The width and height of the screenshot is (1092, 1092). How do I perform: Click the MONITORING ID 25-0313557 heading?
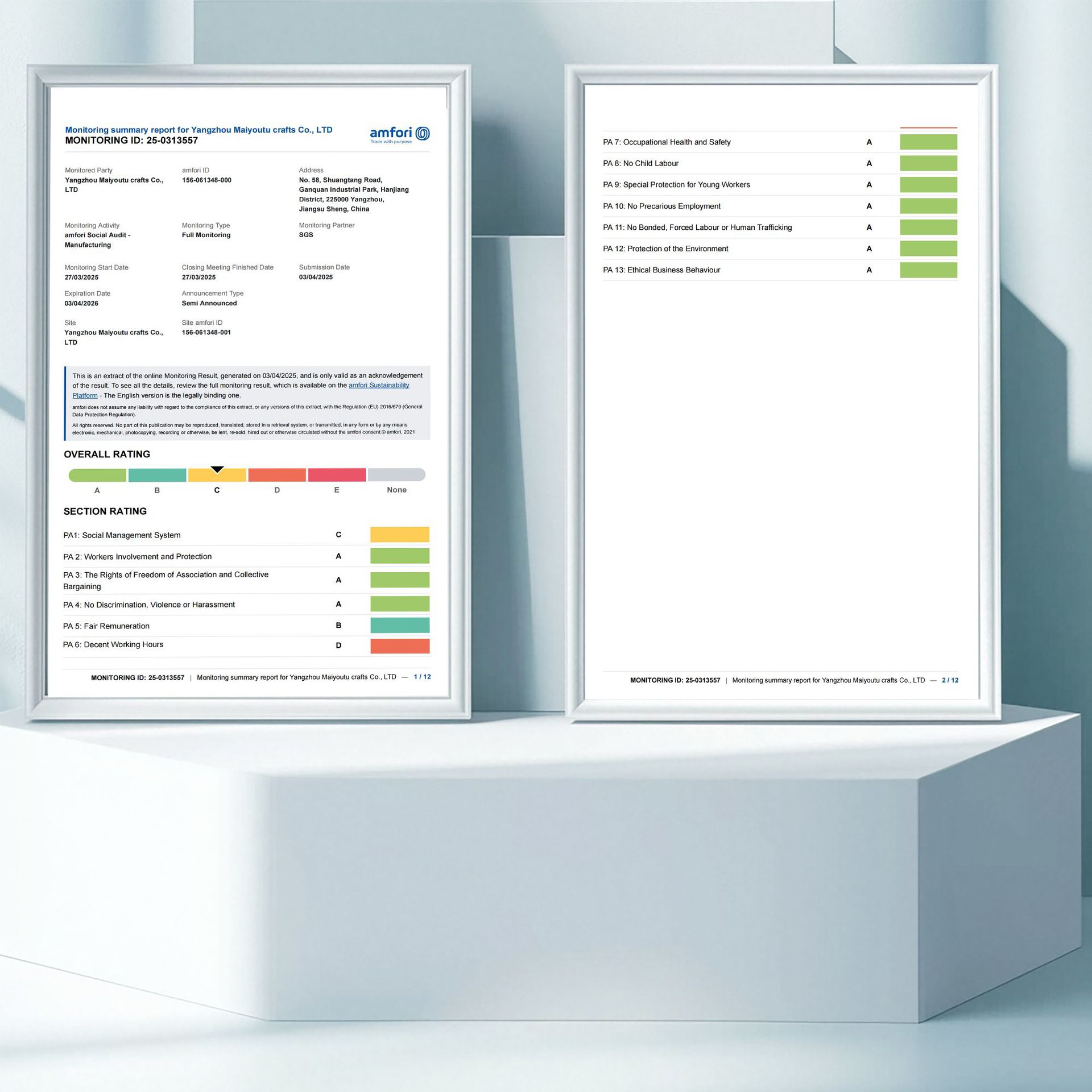(x=131, y=140)
